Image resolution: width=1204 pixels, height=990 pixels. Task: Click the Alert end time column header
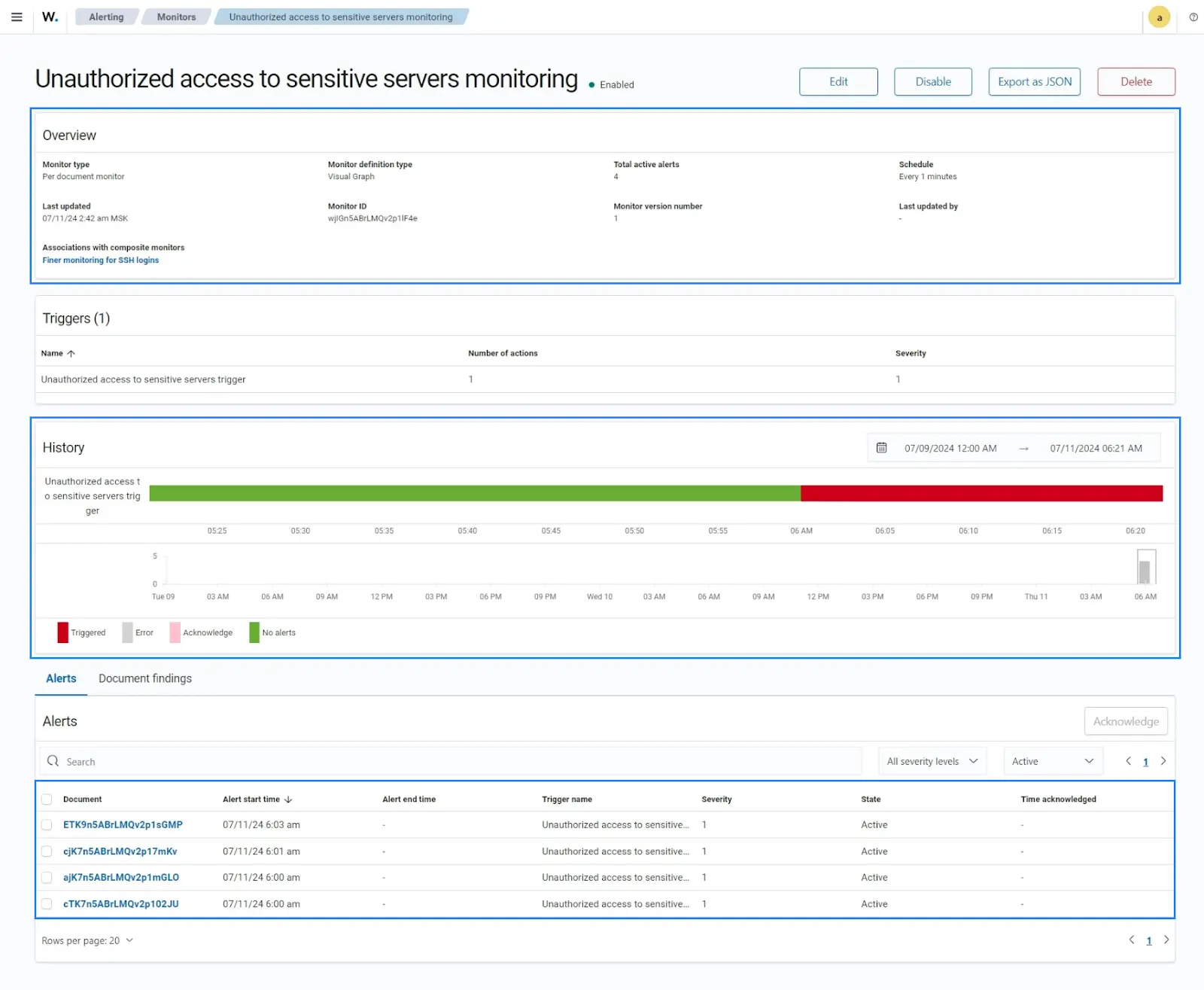(x=409, y=800)
